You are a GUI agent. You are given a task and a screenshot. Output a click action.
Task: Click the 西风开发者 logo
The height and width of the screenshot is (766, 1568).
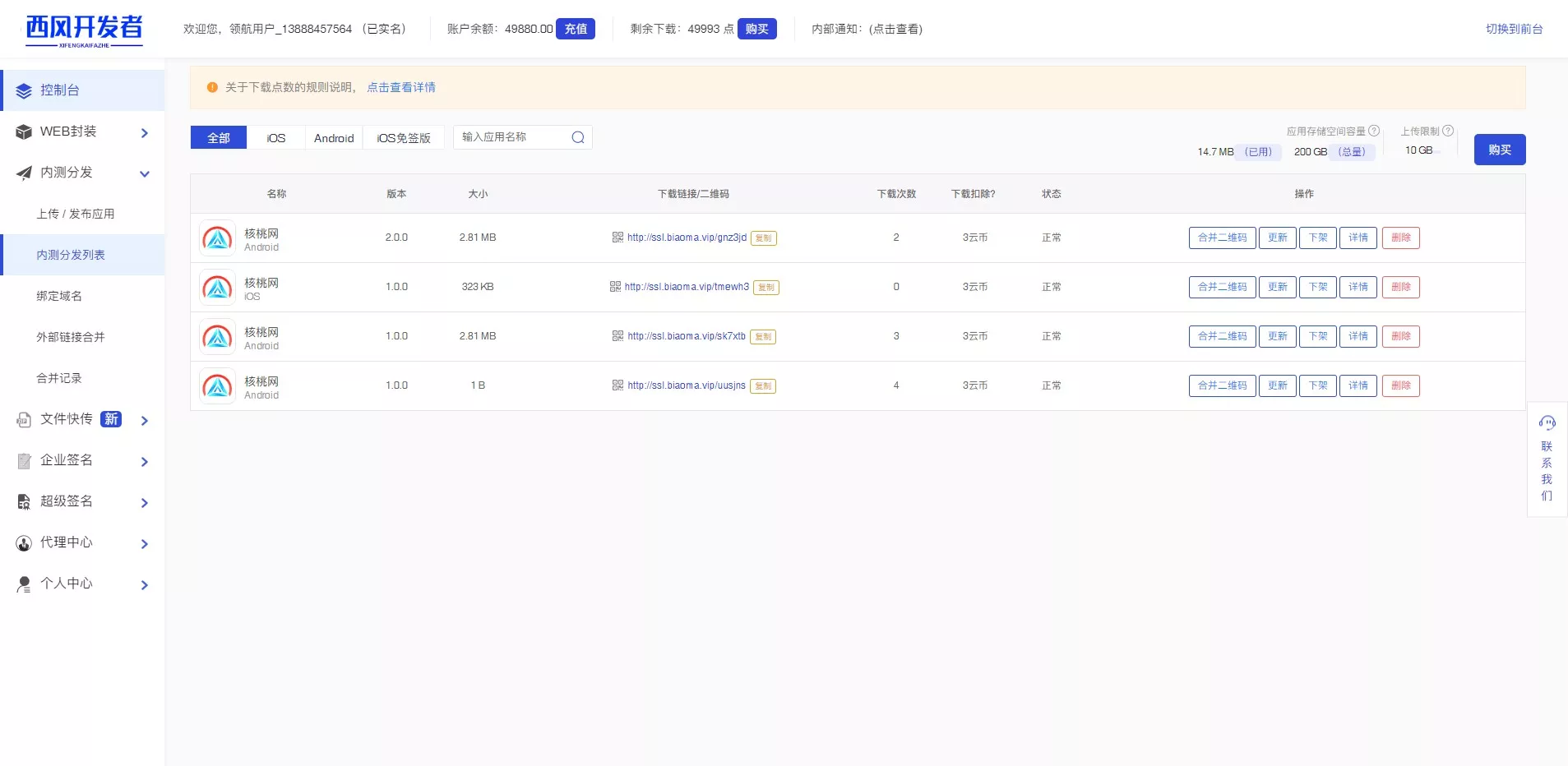tap(84, 30)
